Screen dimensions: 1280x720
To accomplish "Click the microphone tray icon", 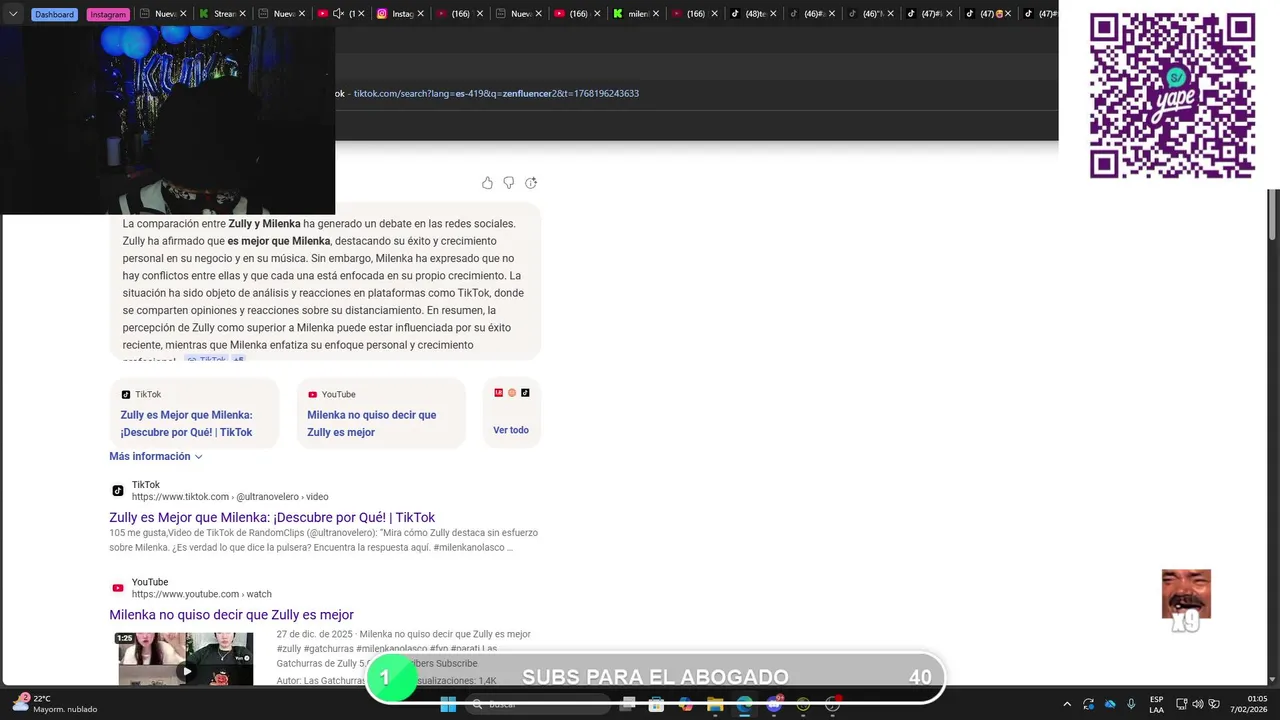I will click(x=1131, y=705).
